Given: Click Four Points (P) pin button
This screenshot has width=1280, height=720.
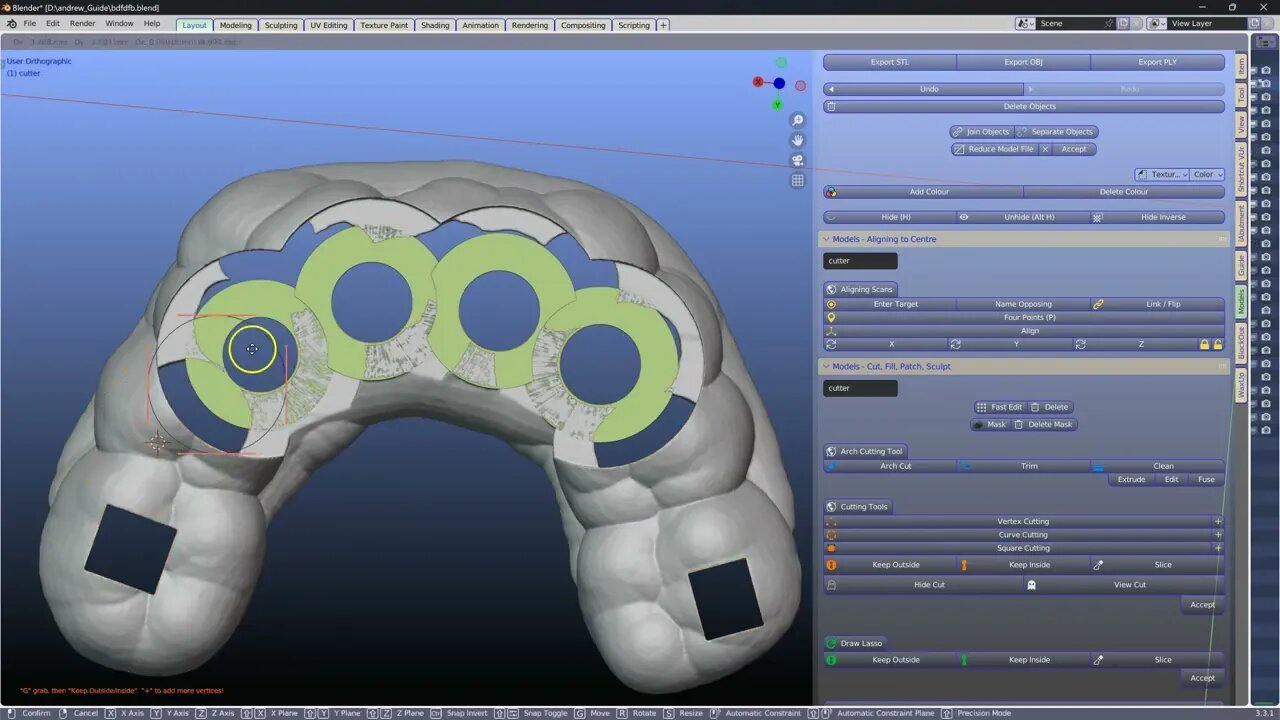Looking at the screenshot, I should click(x=1024, y=317).
